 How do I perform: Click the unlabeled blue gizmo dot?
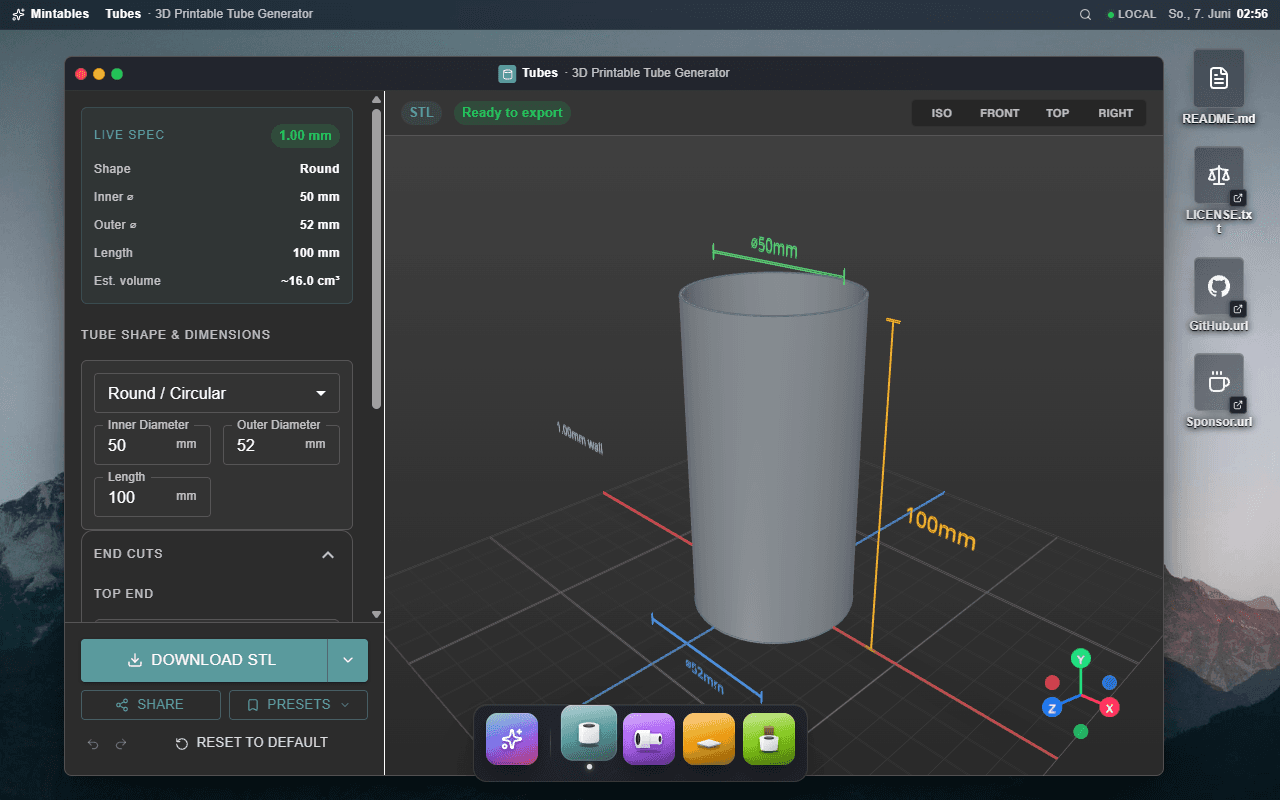coord(1109,682)
